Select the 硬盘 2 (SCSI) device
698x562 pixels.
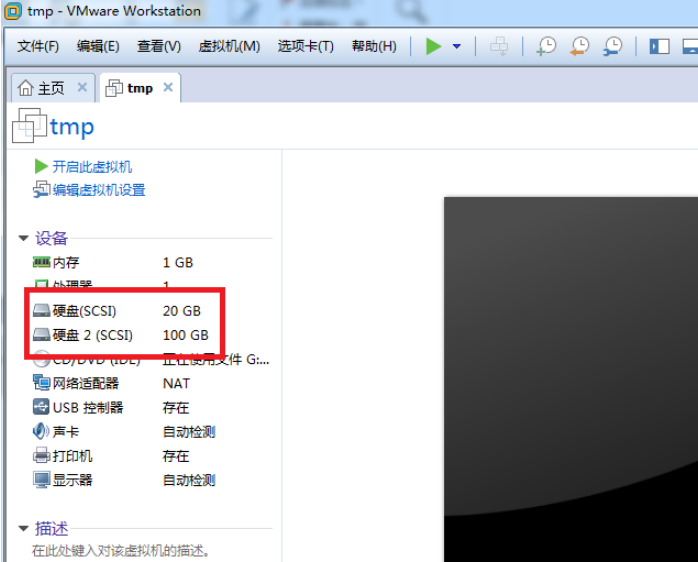(92, 335)
